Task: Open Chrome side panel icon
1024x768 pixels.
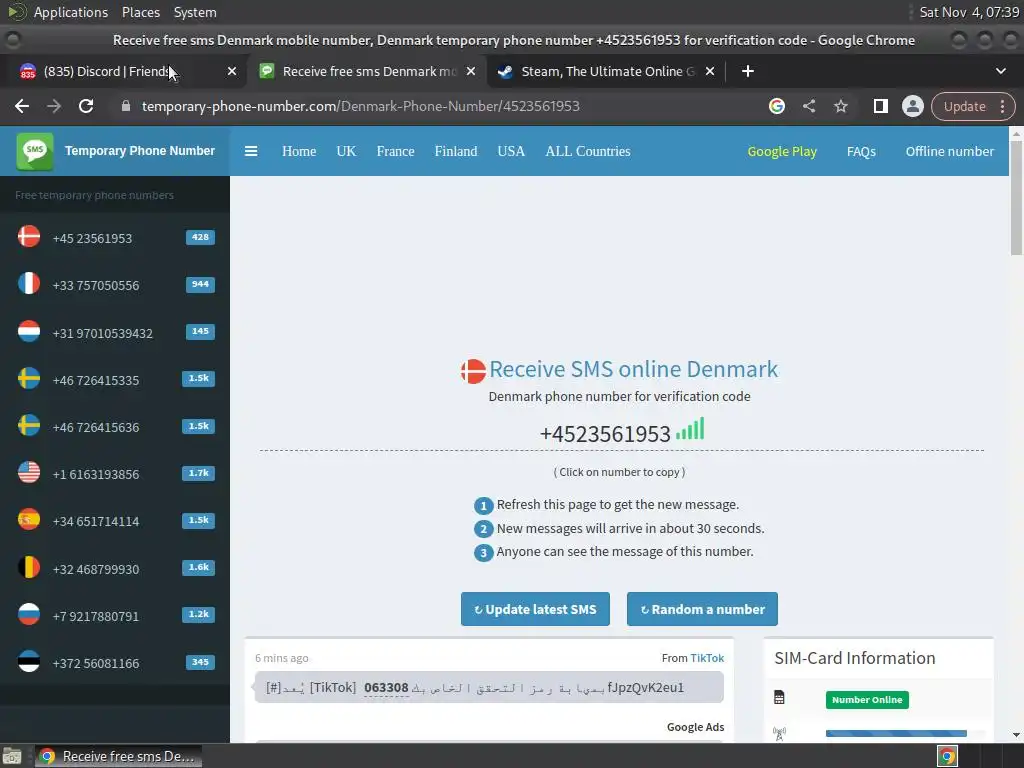Action: [x=880, y=106]
